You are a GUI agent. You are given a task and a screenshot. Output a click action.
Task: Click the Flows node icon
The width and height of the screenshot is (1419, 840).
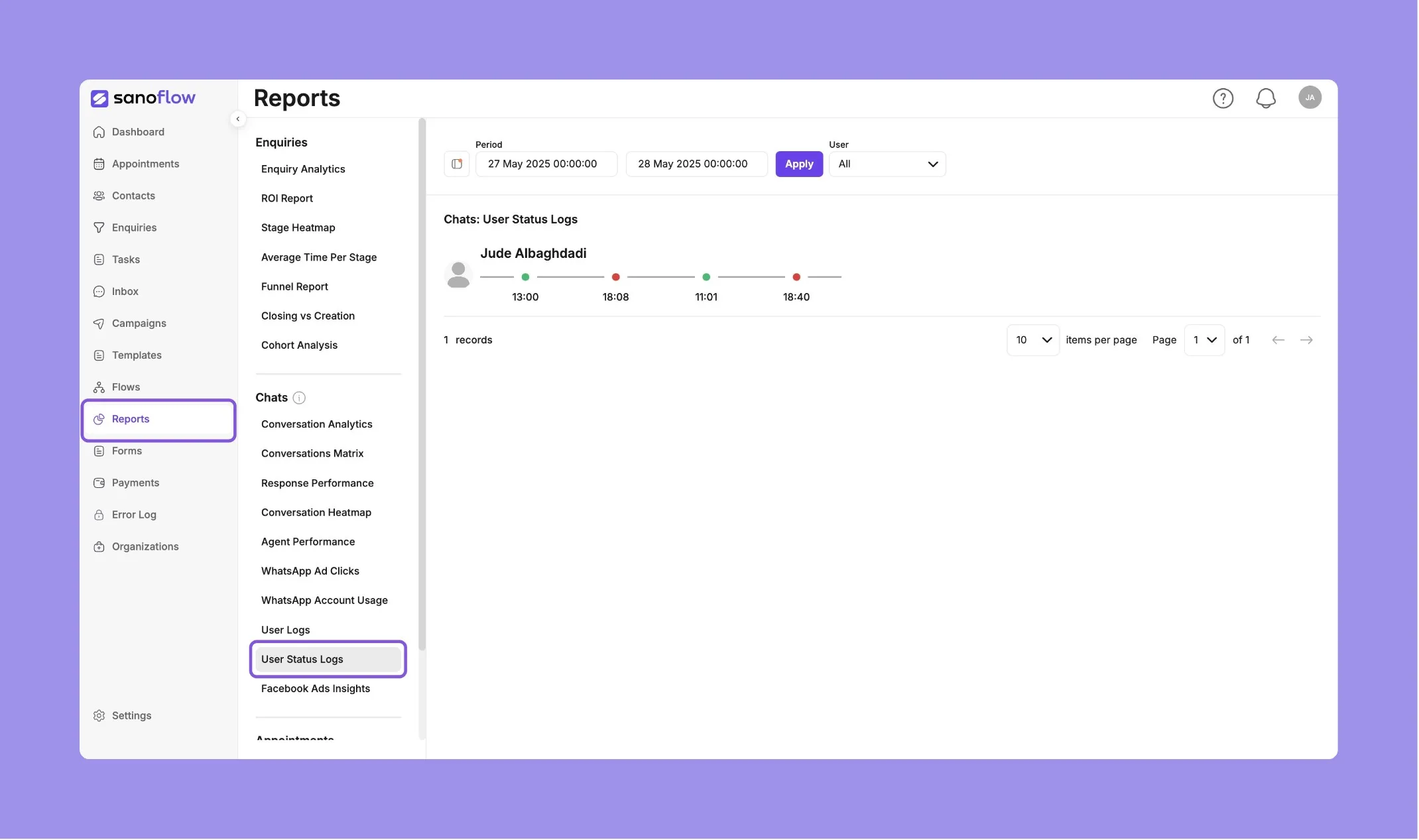tap(99, 387)
